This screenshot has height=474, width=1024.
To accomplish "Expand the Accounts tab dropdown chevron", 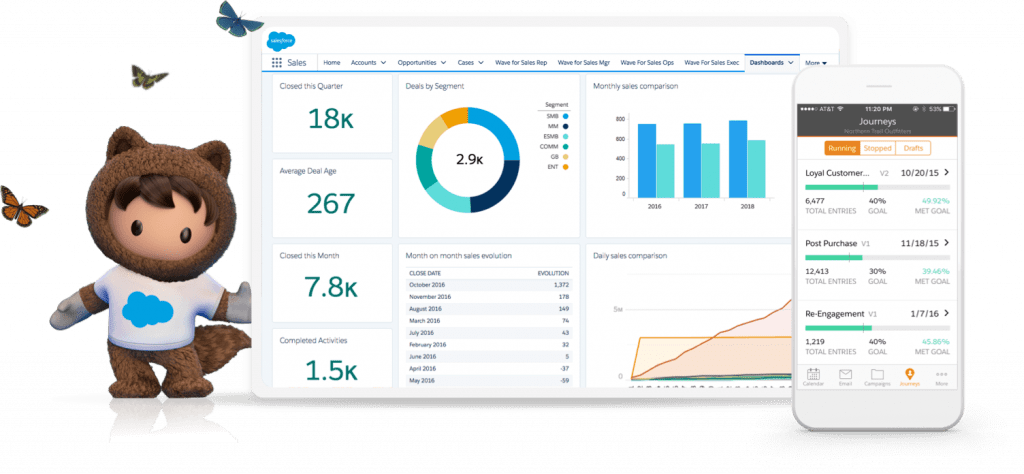I will (x=382, y=63).
